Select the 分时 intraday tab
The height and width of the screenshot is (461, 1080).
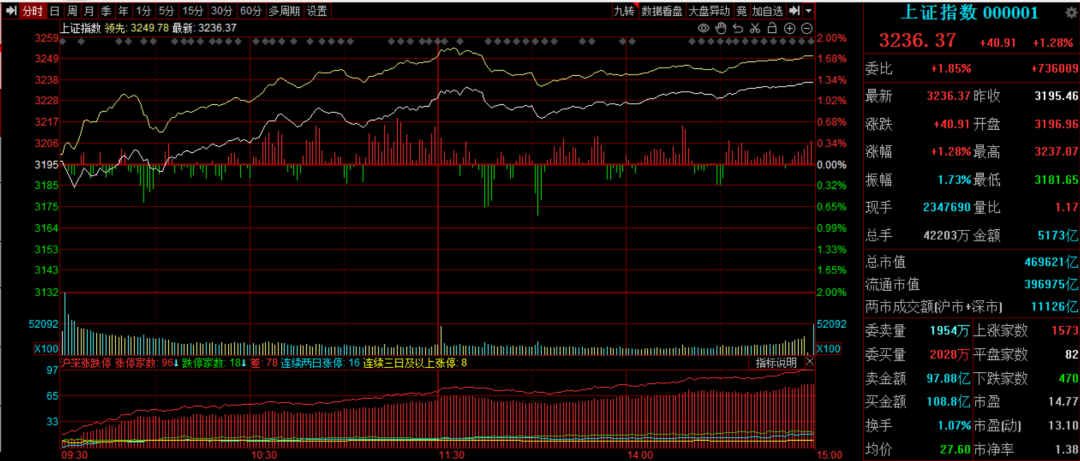point(32,11)
